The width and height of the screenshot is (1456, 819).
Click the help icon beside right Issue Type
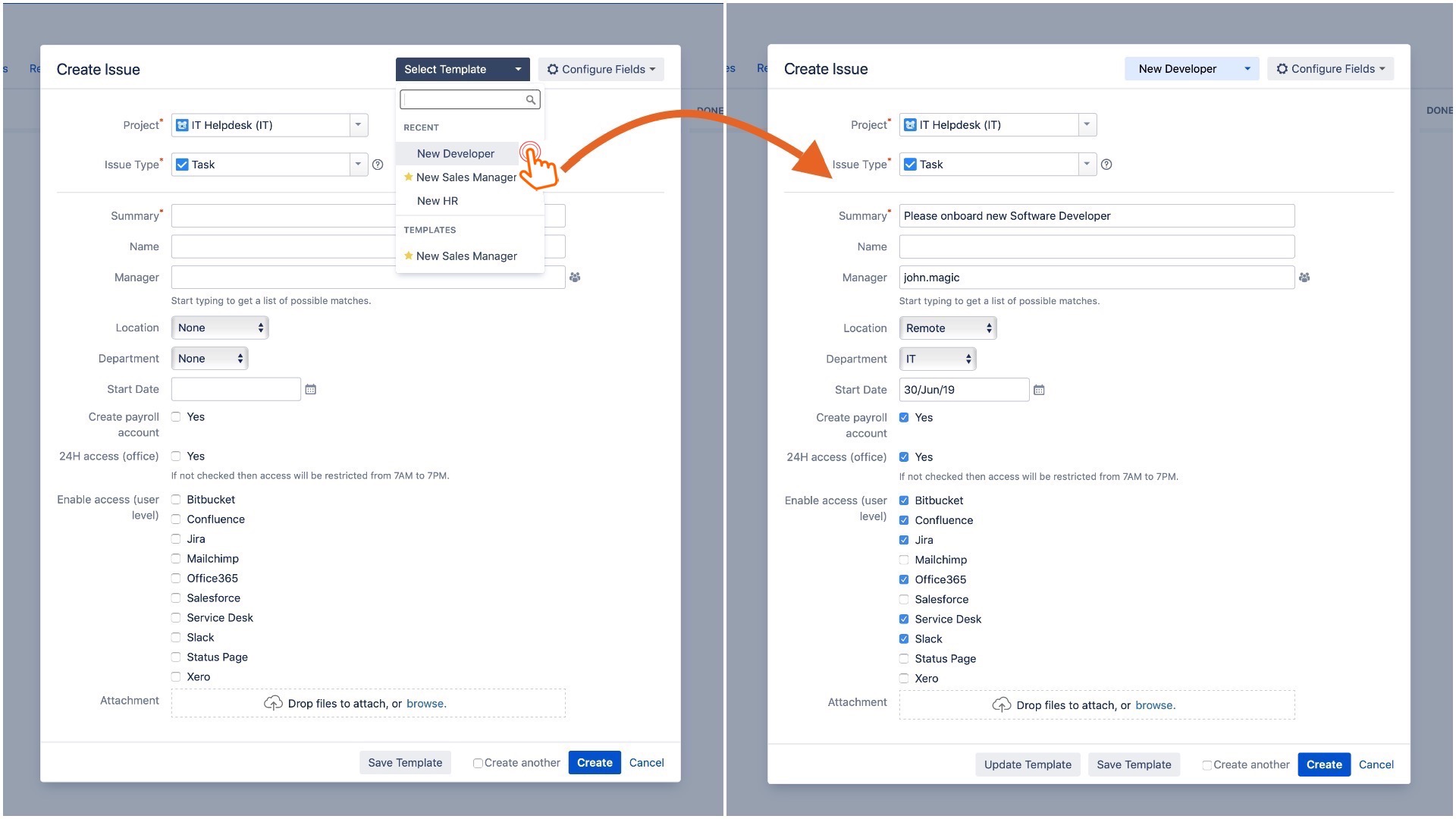[1106, 165]
